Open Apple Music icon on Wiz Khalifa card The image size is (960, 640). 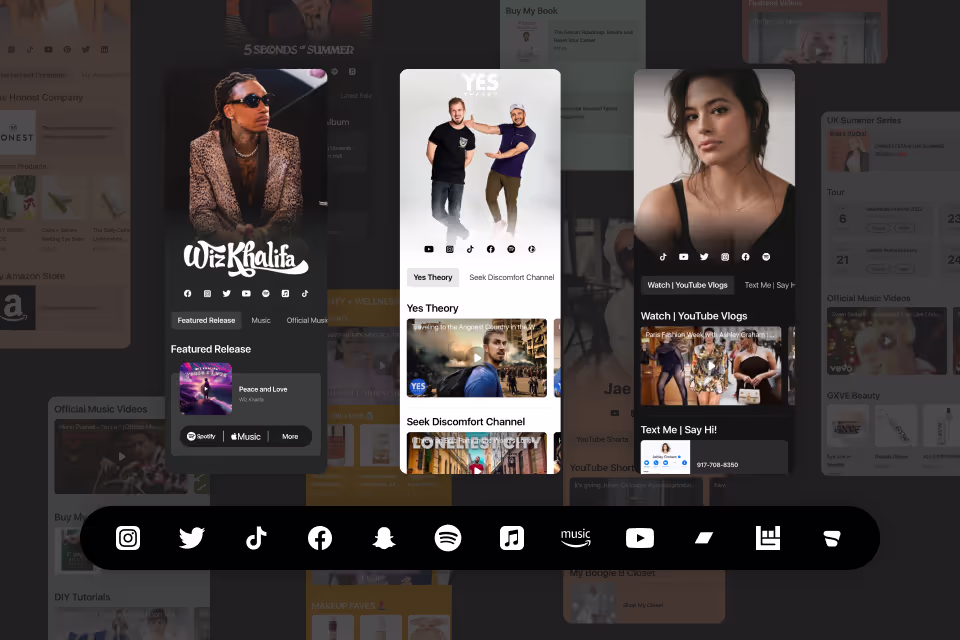tap(285, 293)
